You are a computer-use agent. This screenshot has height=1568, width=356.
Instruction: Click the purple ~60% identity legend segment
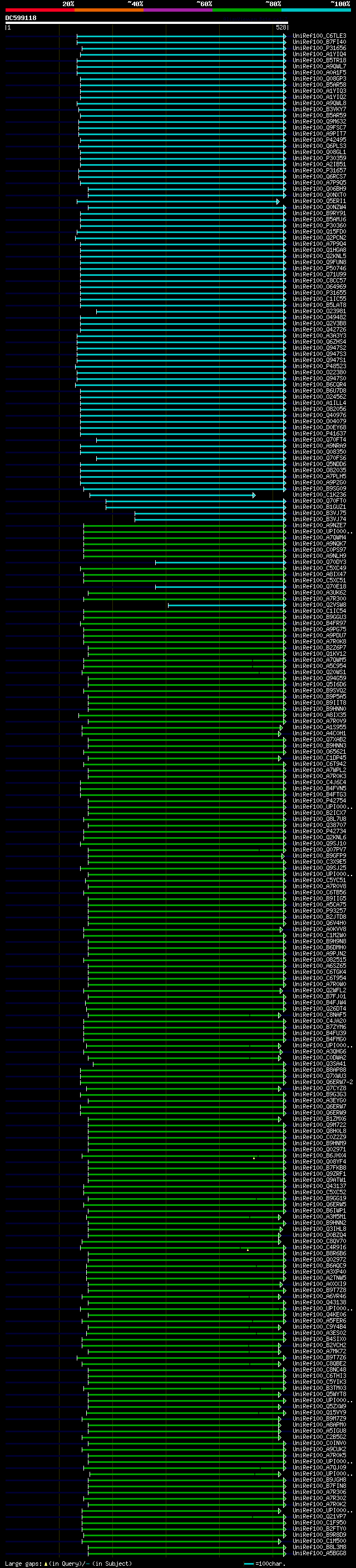tap(177, 10)
